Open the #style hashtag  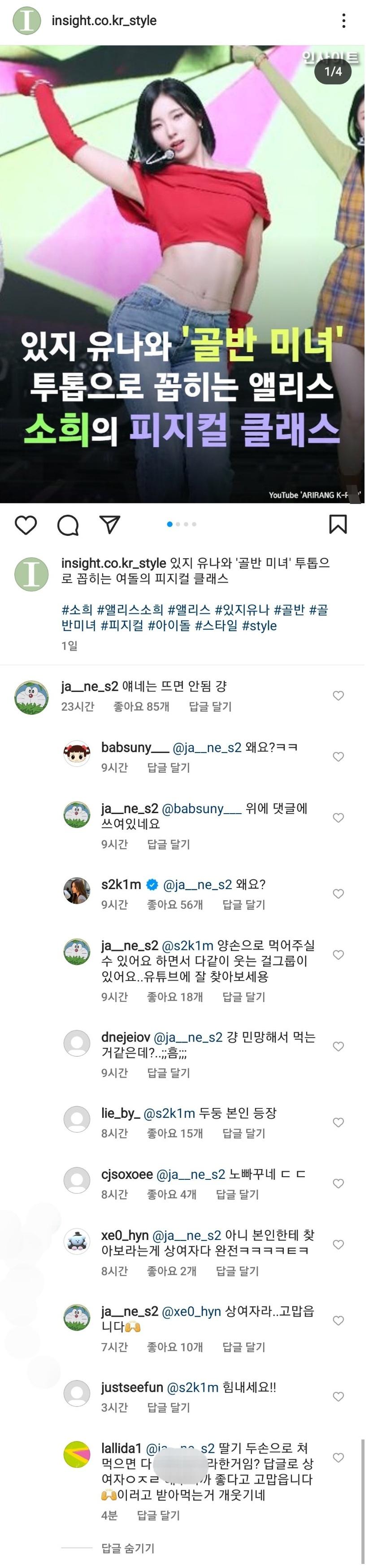pyautogui.click(x=259, y=626)
